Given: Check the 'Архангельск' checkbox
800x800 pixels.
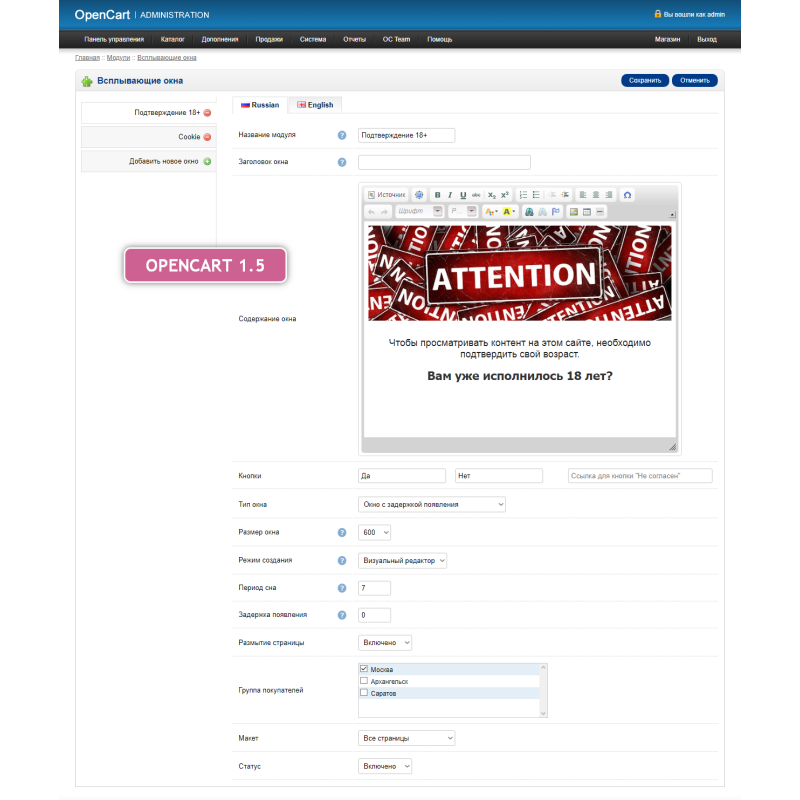Looking at the screenshot, I should coord(364,681).
